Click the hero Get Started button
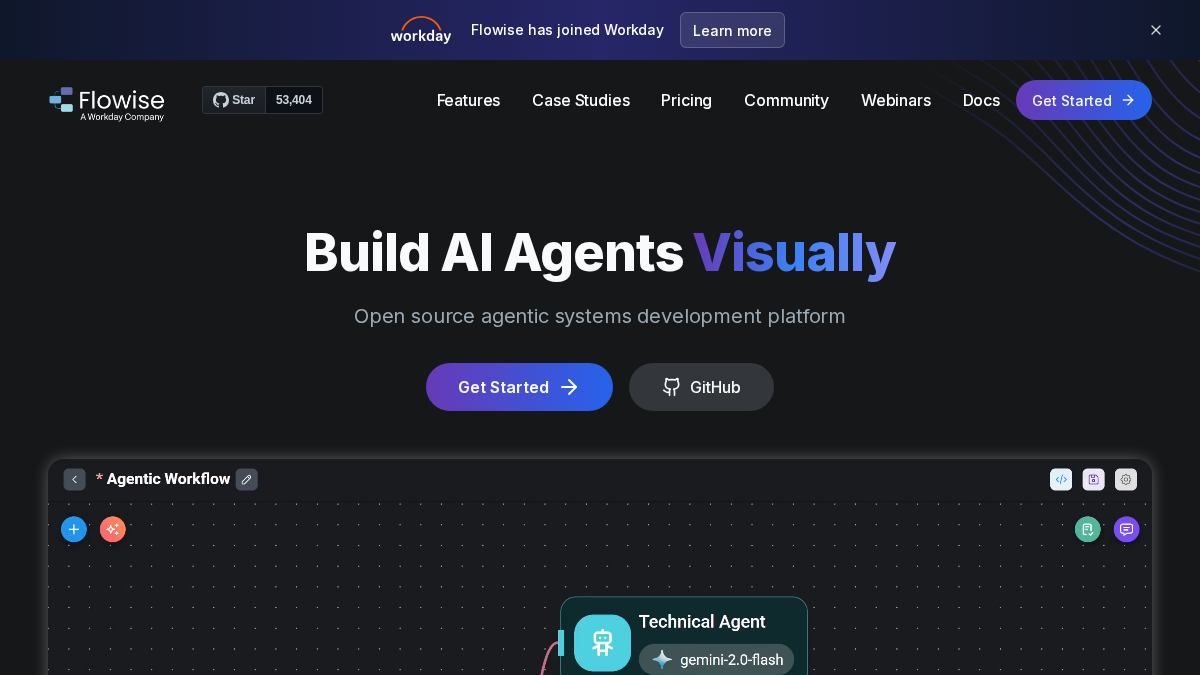The width and height of the screenshot is (1200, 675). pyautogui.click(x=519, y=387)
